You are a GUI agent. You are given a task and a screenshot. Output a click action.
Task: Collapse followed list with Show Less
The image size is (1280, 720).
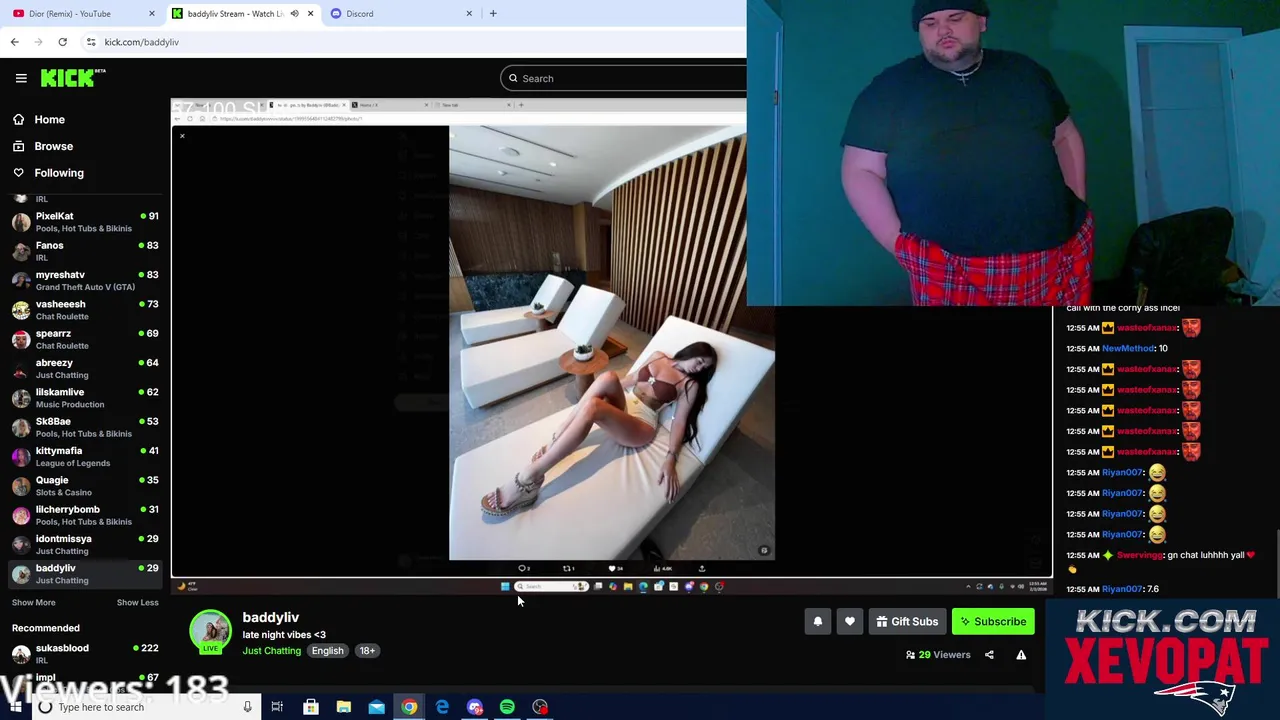click(x=137, y=602)
